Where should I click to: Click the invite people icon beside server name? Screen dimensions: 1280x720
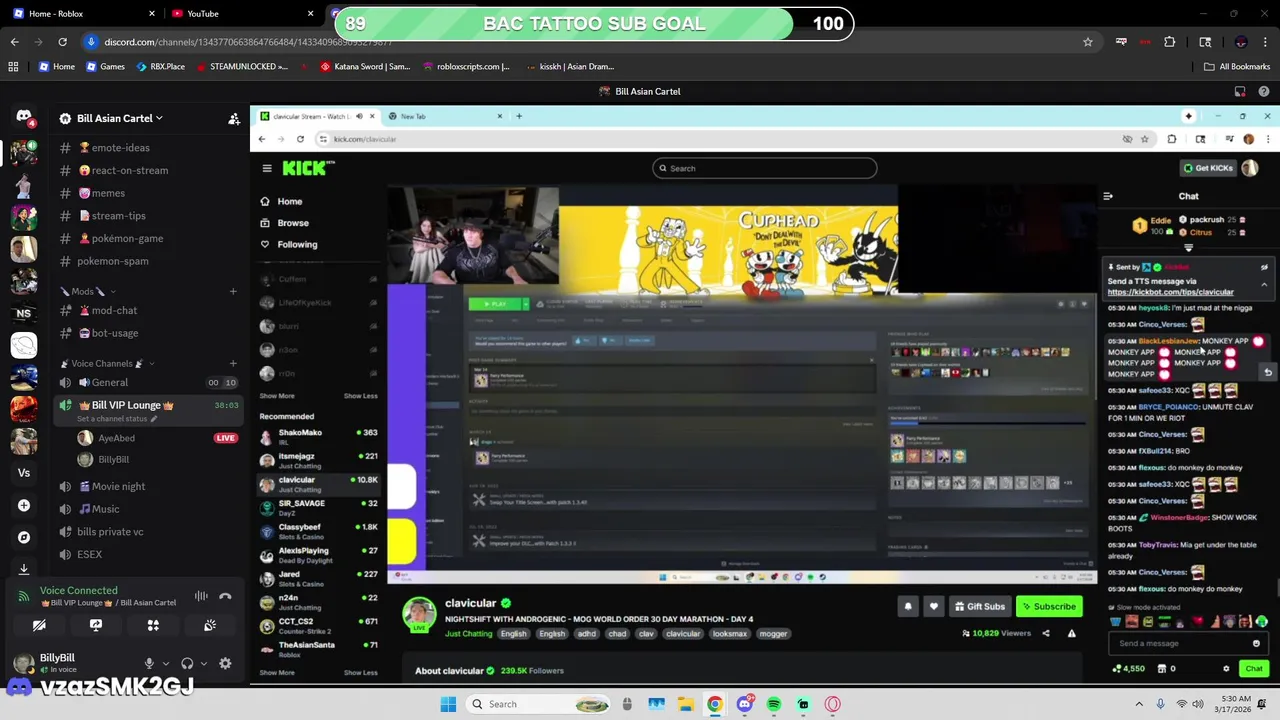tap(234, 118)
